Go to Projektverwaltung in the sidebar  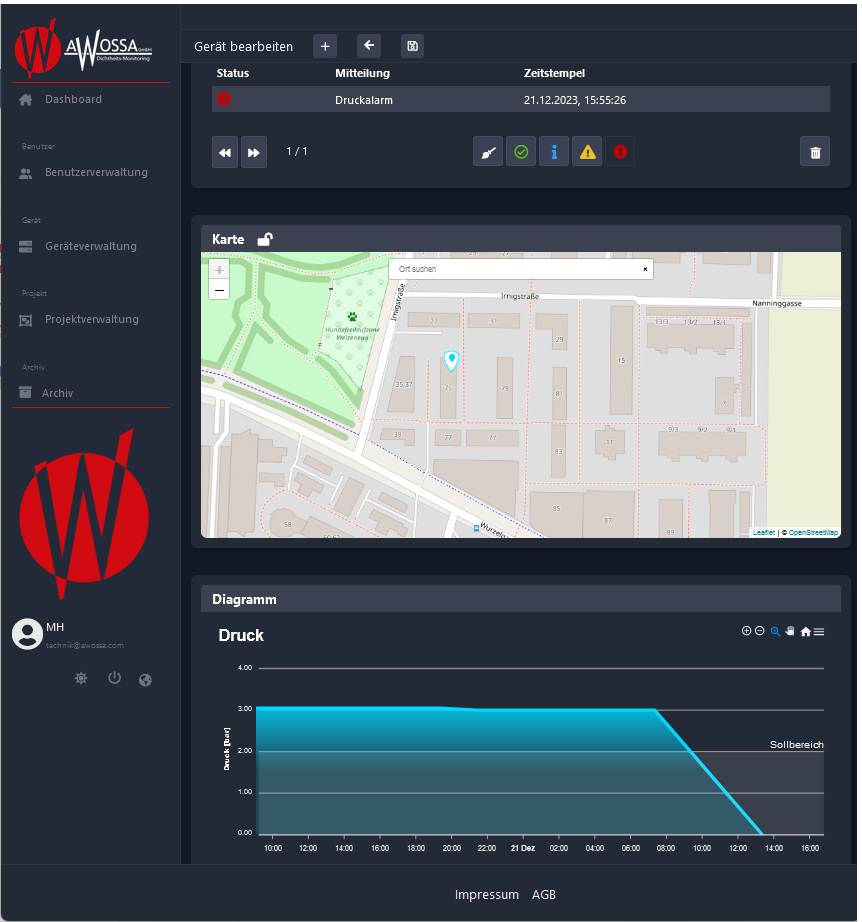pos(91,319)
